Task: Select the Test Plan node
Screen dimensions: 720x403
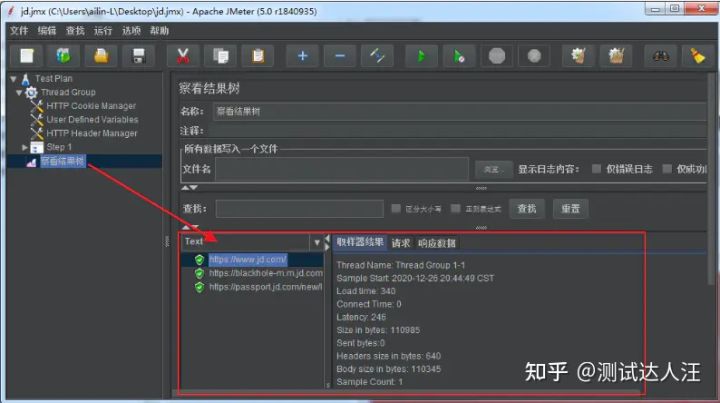Action: click(54, 78)
